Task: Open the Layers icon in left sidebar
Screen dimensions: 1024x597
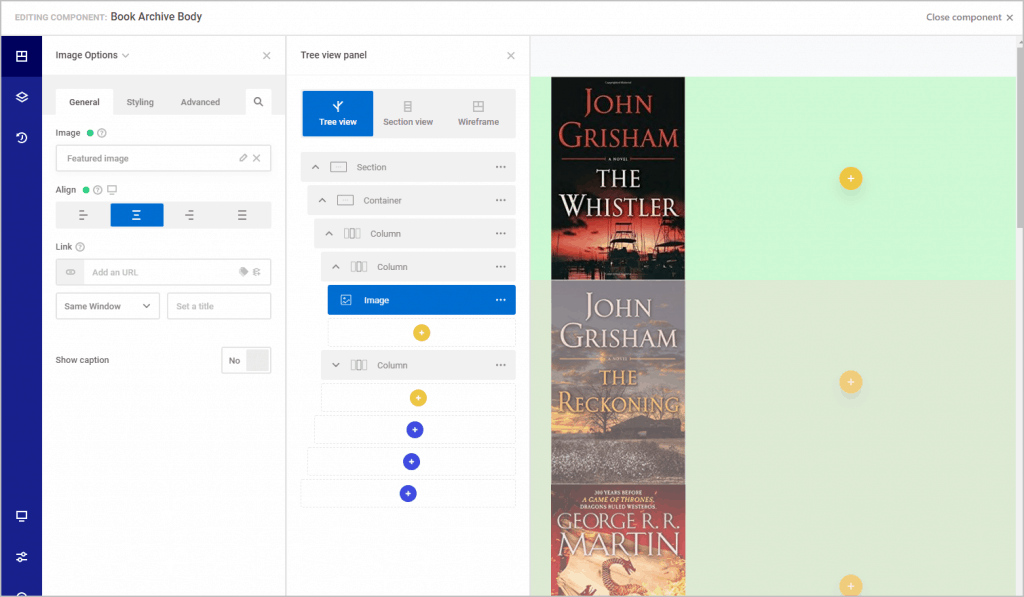Action: pyautogui.click(x=21, y=97)
